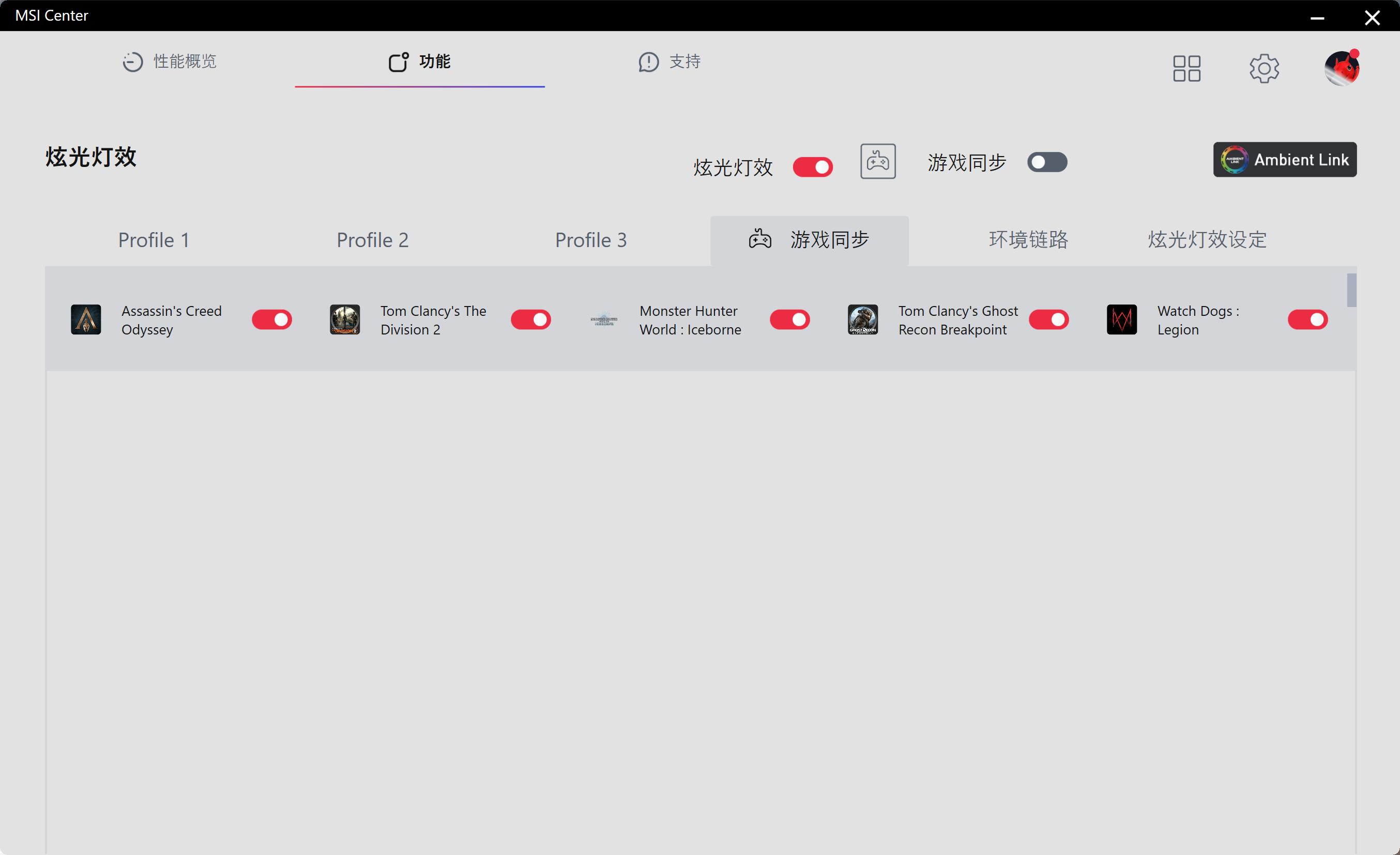
Task: Toggle off Monster Hunter World Iceborne sync
Action: tap(789, 320)
